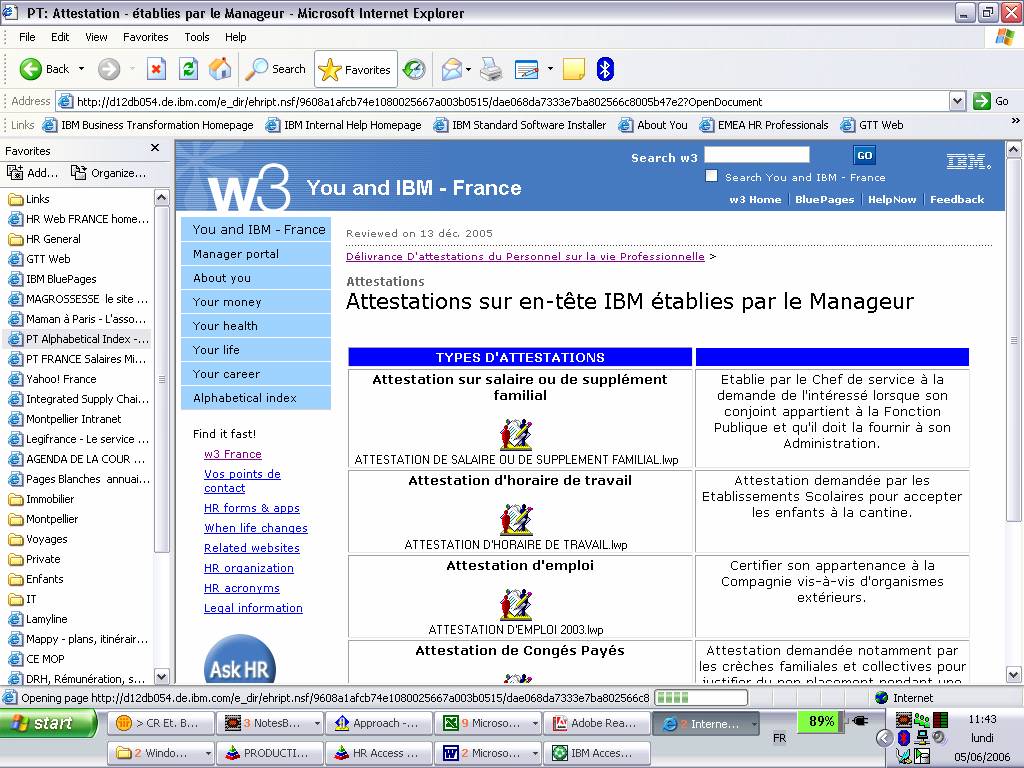Open the Edit page toolbar icon
Viewport: 1024px width, 768px height.
click(526, 69)
